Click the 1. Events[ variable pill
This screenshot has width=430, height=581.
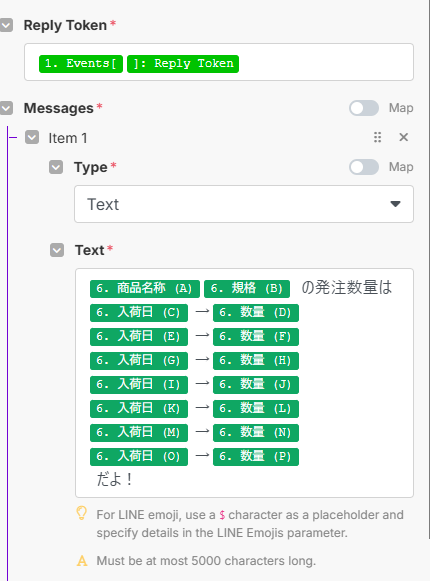[81, 64]
